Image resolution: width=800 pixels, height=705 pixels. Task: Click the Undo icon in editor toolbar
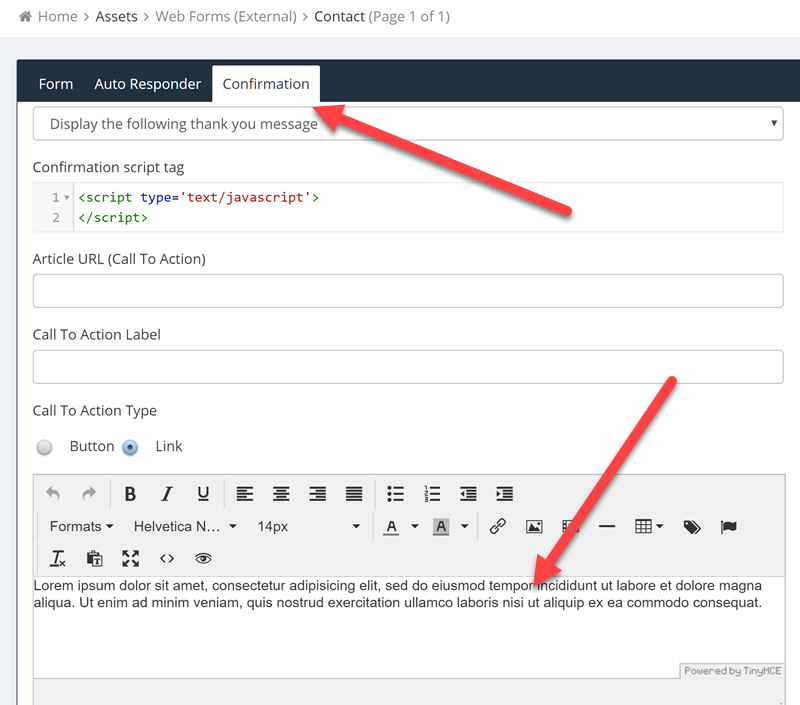[53, 493]
